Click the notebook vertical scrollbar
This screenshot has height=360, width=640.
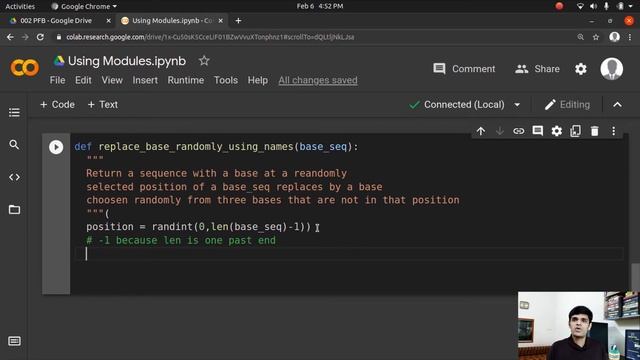point(635,278)
